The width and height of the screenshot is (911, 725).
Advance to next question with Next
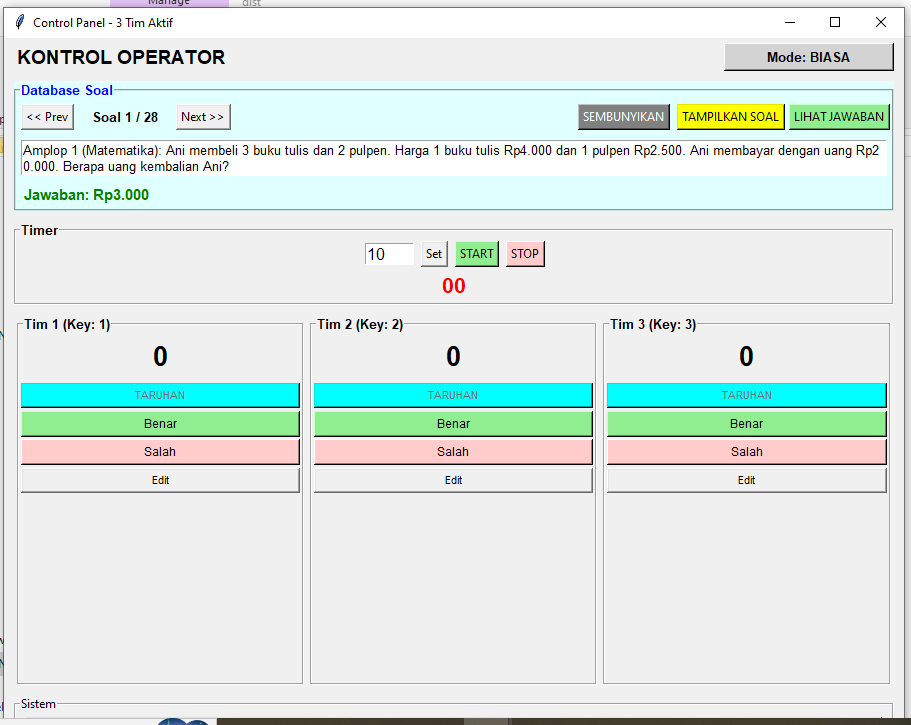coord(203,117)
